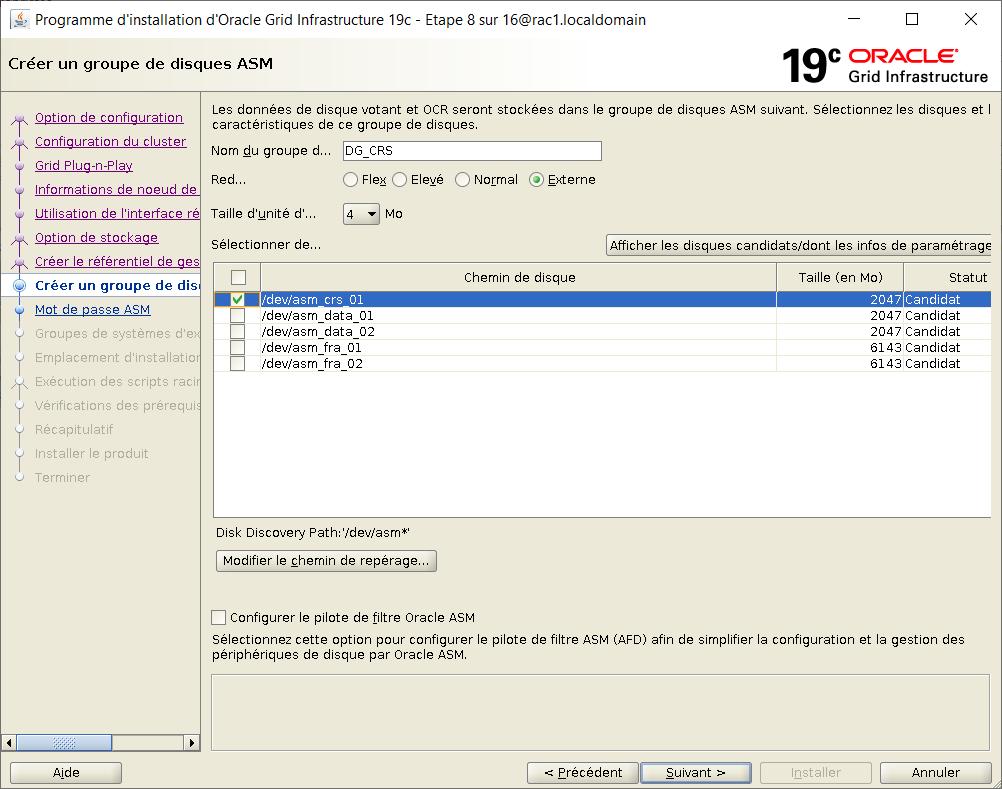Viewport: 1002px width, 789px height.
Task: Uncheck the /dev/asm_crs_01 disk checkbox
Action: 237,300
